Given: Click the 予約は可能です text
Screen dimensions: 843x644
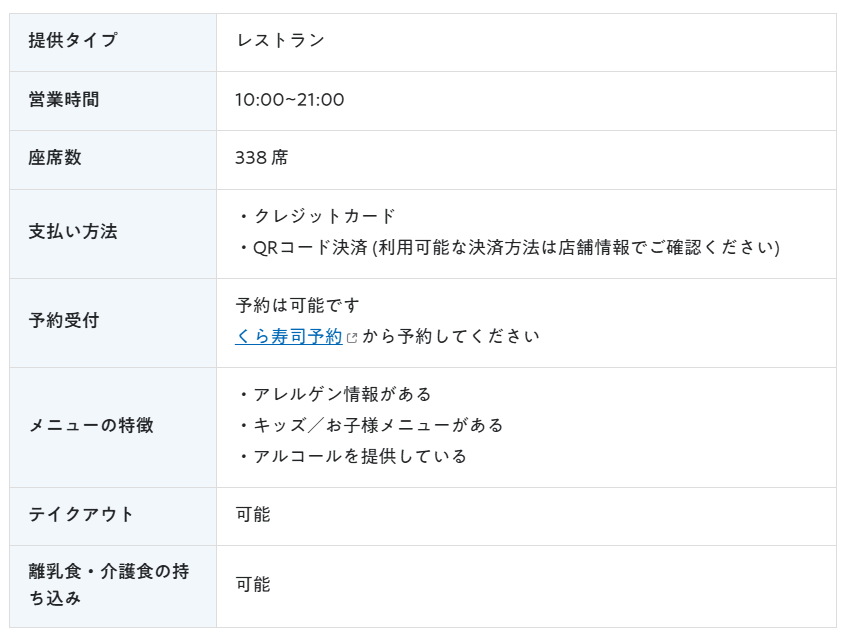Looking at the screenshot, I should pos(297,305).
